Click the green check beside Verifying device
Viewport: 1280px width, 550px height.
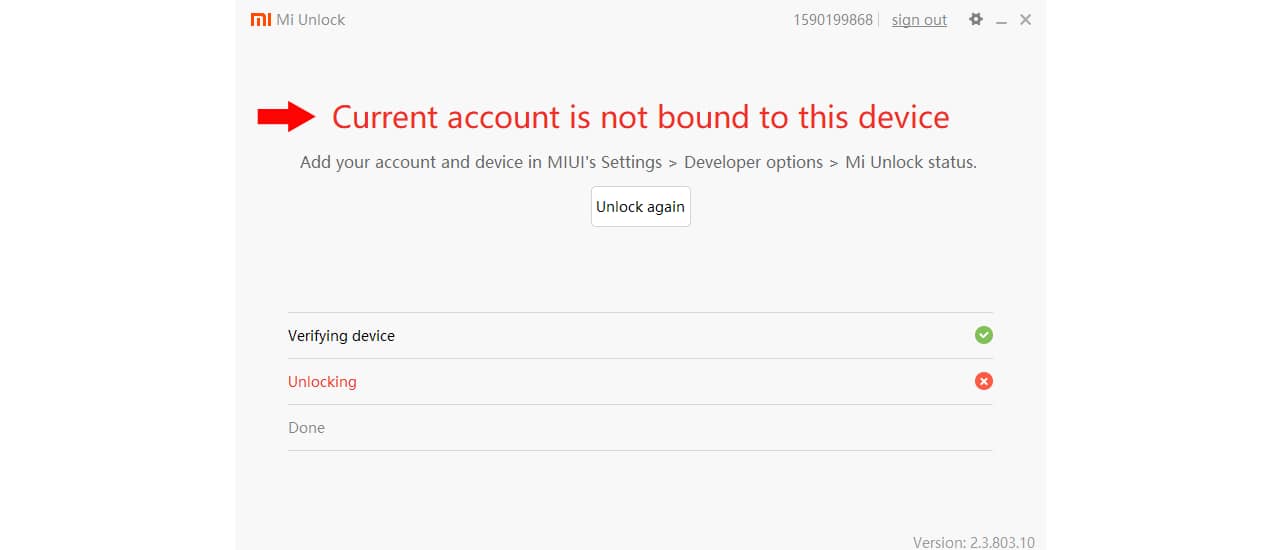point(984,335)
